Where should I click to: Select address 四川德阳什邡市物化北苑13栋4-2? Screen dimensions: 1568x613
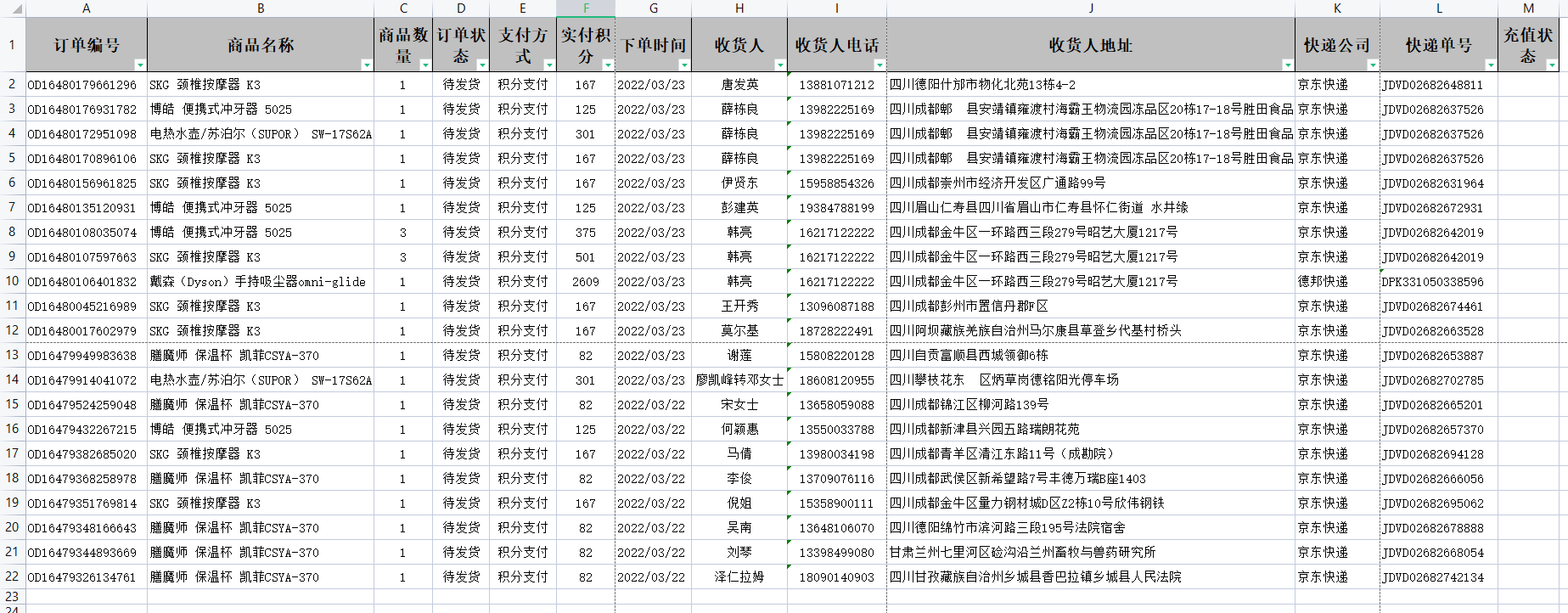(x=1091, y=85)
